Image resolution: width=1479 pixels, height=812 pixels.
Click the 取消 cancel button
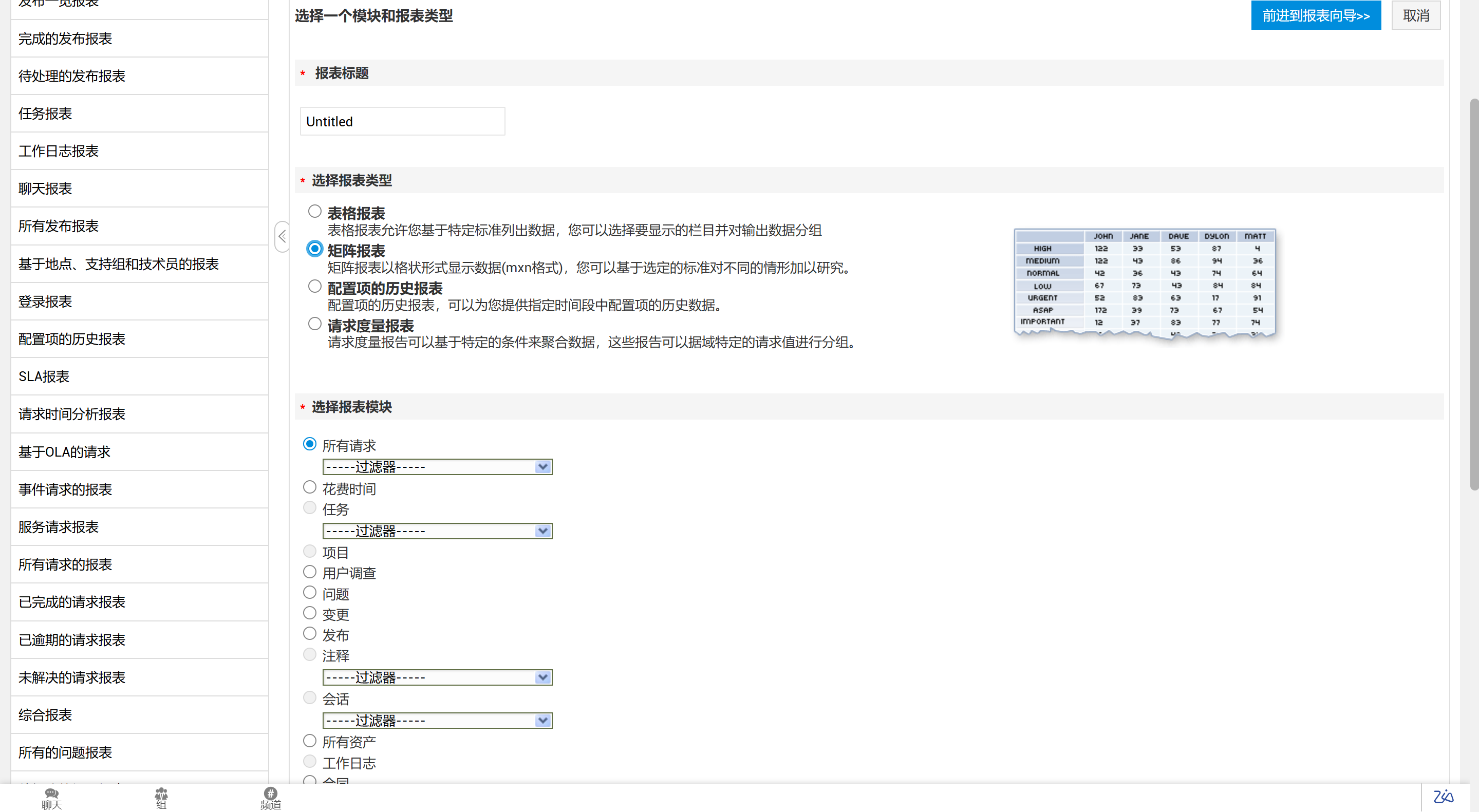tap(1415, 15)
